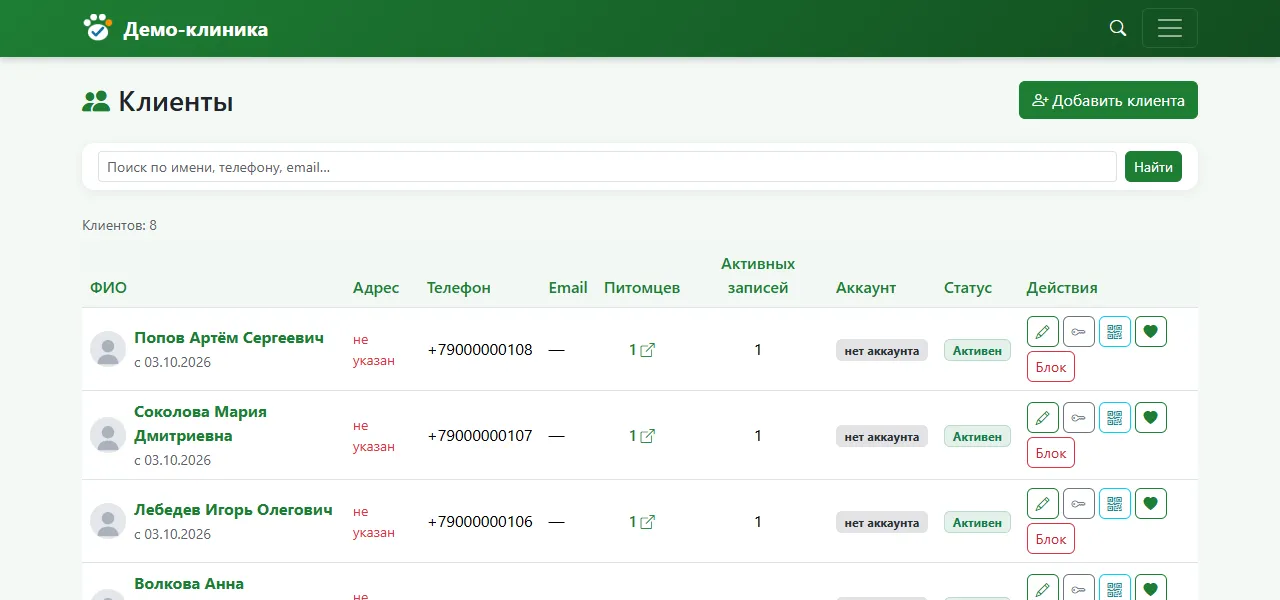Focus the client search field
Viewport: 1280px width, 600px height.
click(607, 167)
